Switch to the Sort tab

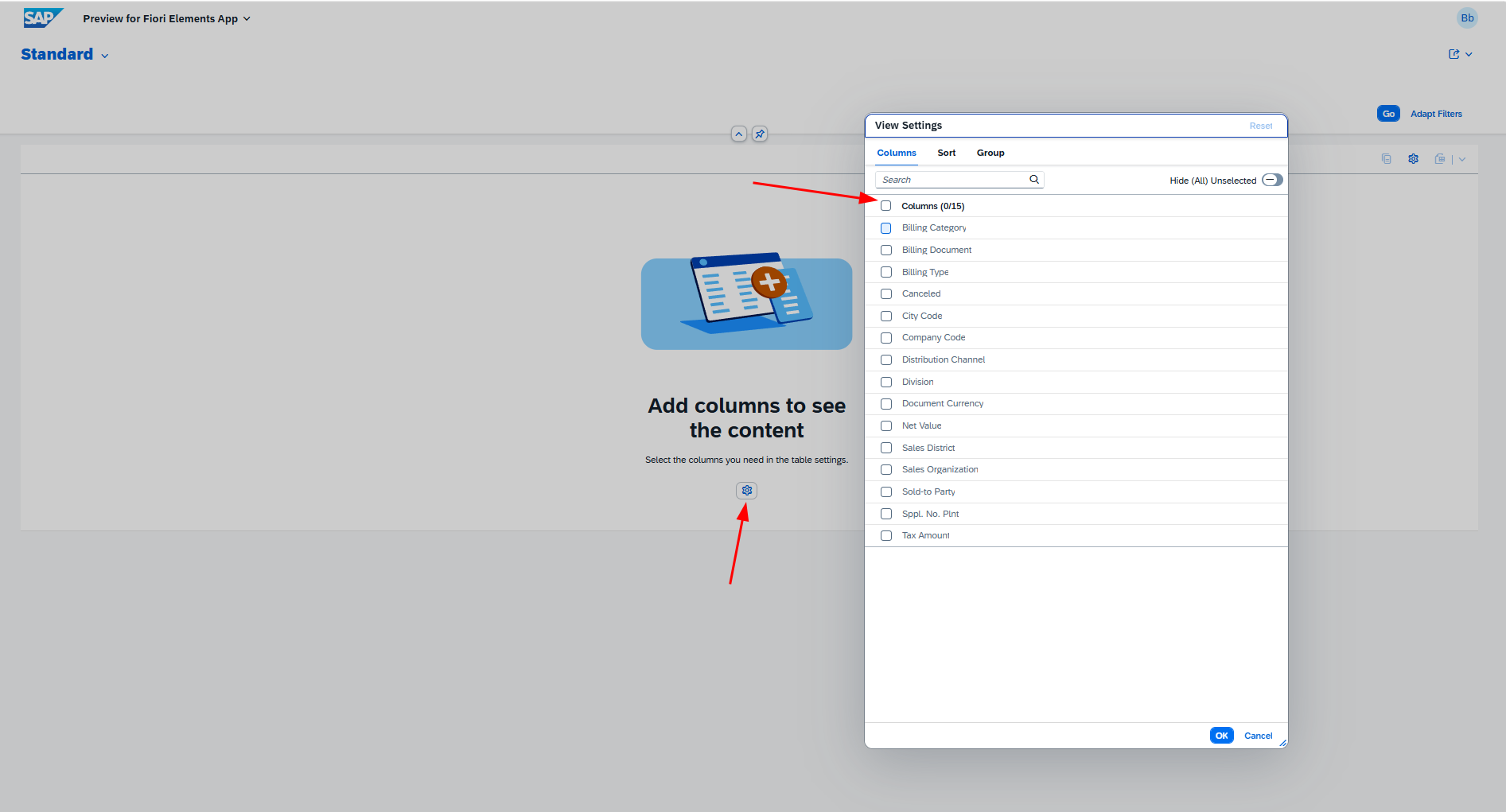(946, 153)
